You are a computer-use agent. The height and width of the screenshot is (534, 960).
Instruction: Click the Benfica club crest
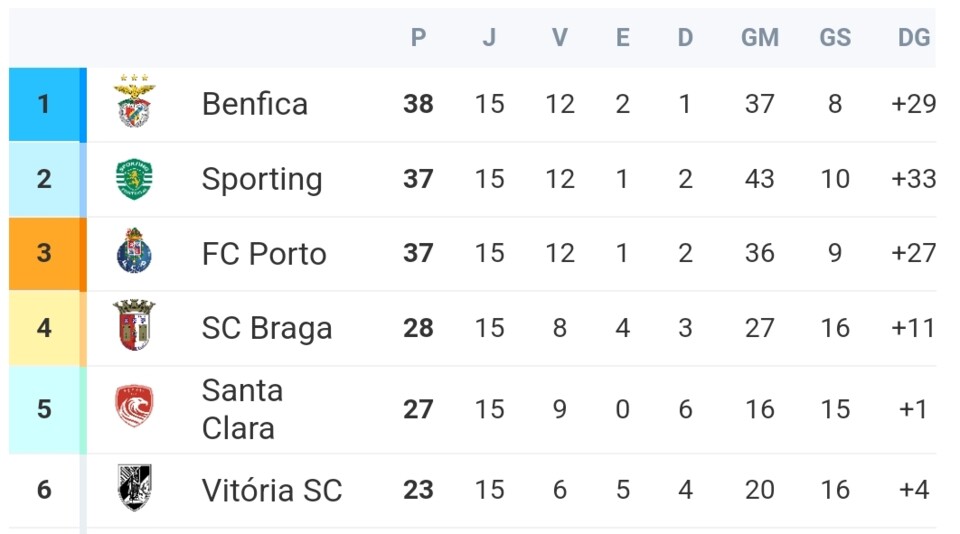coord(134,101)
